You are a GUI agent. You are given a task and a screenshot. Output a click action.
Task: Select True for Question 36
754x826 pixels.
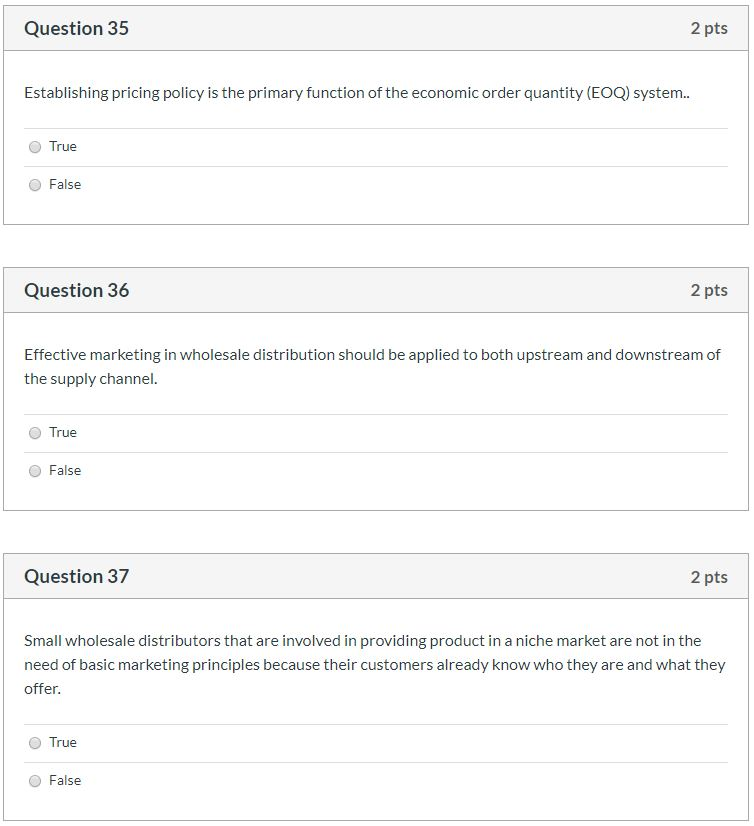pyautogui.click(x=35, y=432)
